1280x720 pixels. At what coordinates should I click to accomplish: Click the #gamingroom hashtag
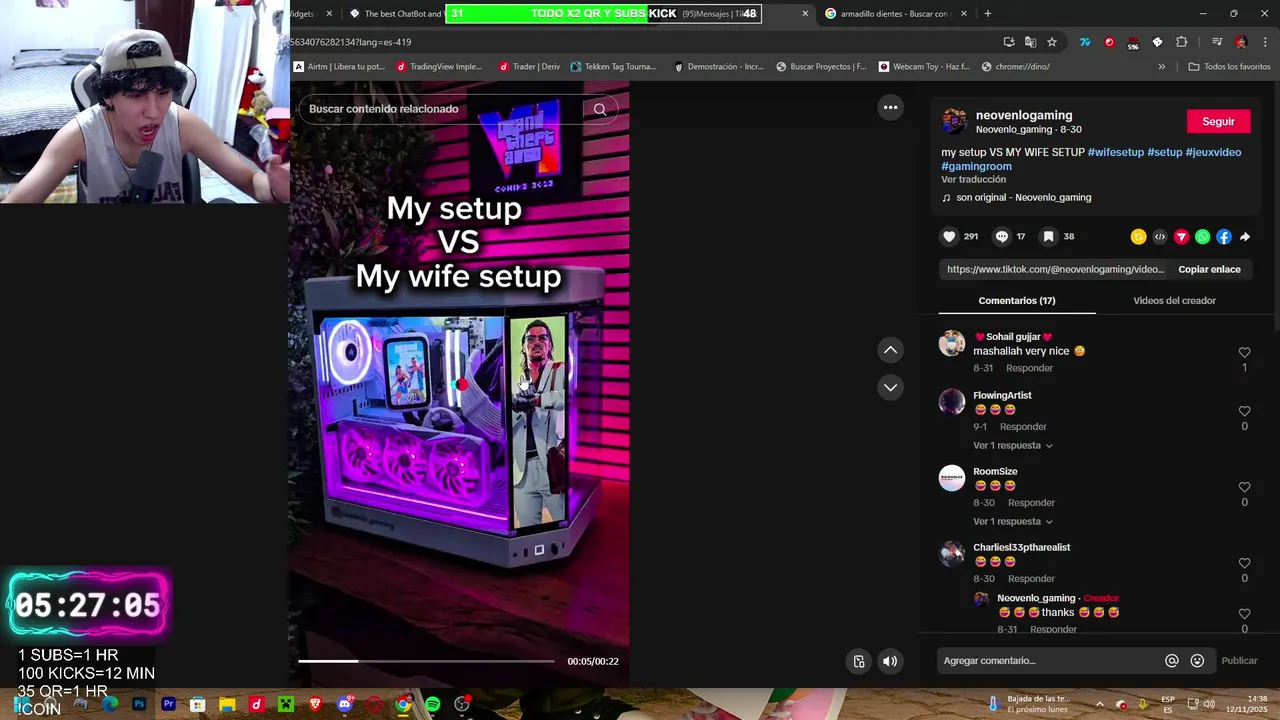point(976,166)
